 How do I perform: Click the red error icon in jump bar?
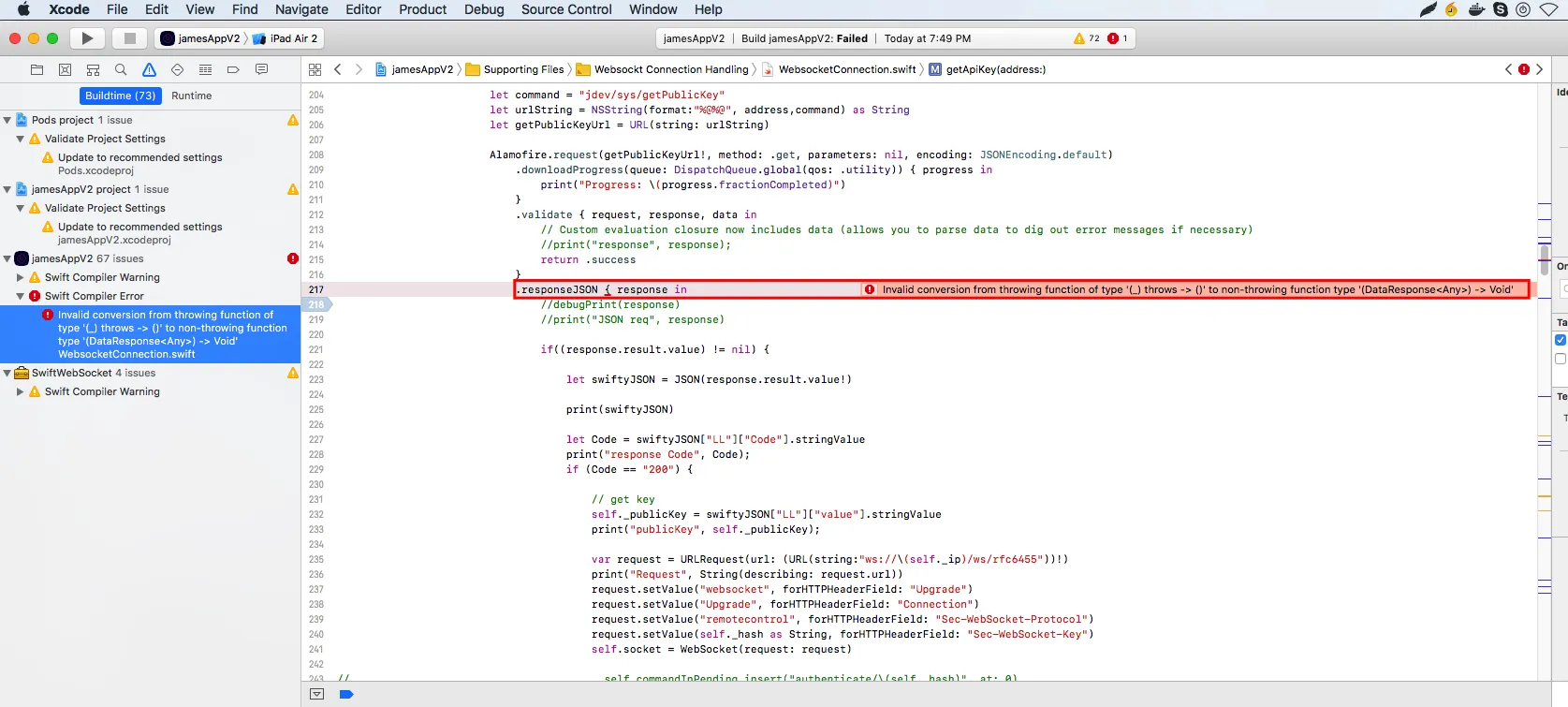point(1524,69)
